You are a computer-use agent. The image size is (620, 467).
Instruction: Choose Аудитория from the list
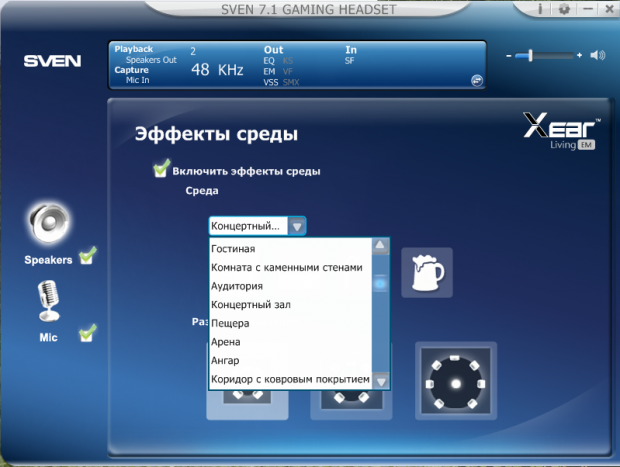click(291, 286)
